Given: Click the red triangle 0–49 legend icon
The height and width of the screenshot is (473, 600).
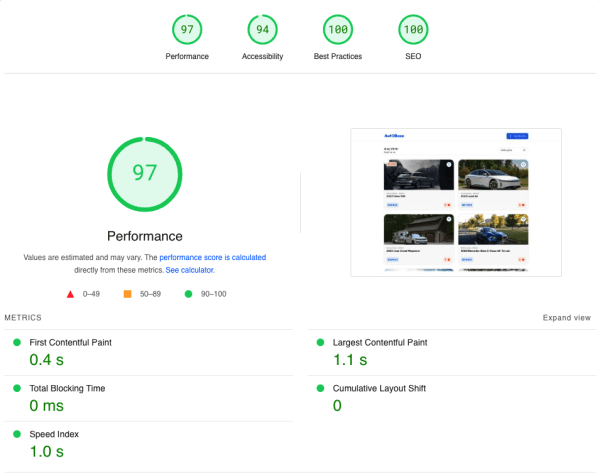Looking at the screenshot, I should [70, 294].
